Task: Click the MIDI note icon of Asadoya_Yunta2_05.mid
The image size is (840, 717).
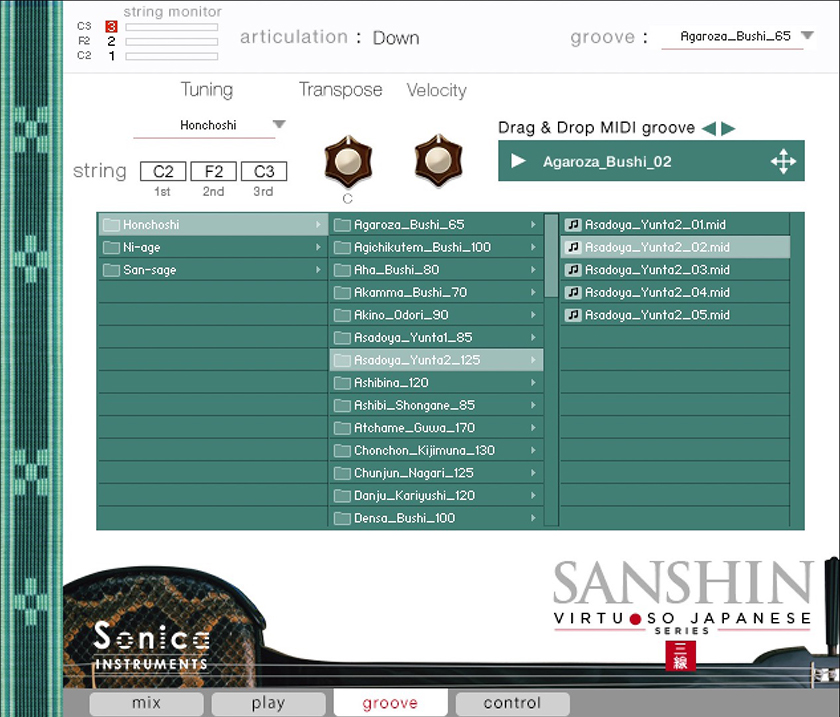Action: (x=573, y=315)
